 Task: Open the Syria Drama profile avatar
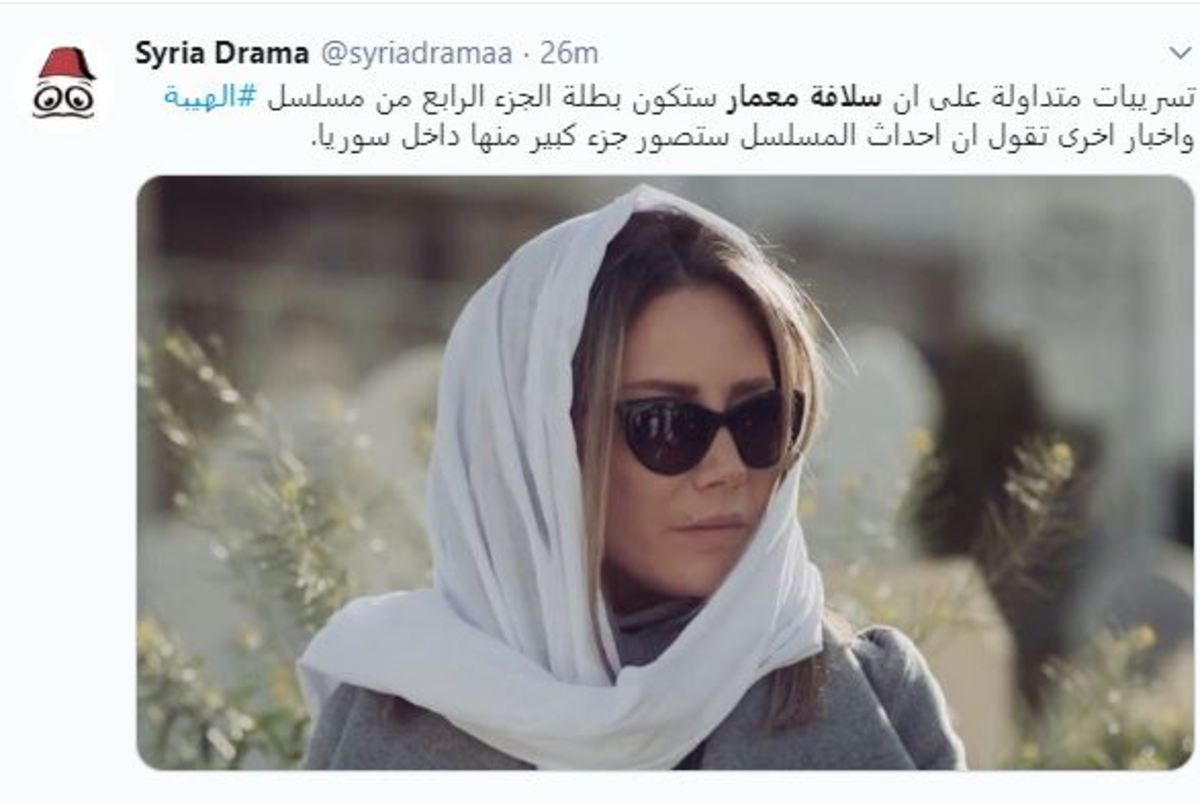(x=65, y=85)
